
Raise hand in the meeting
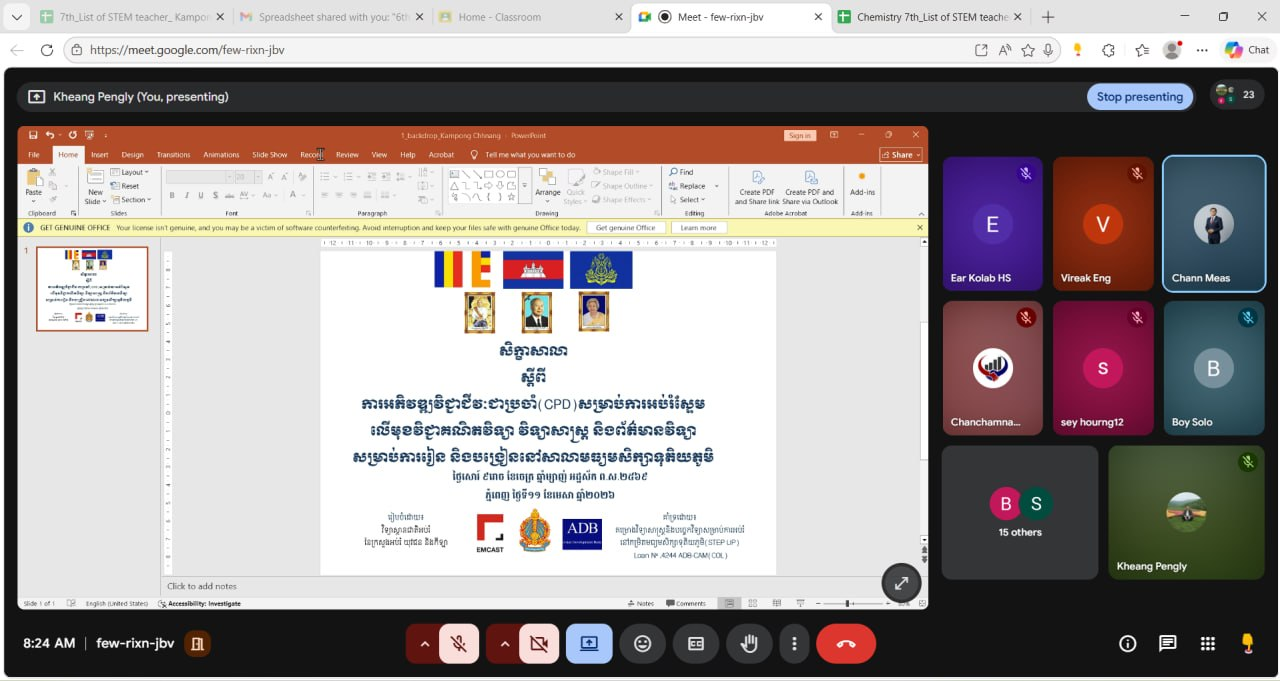[749, 644]
